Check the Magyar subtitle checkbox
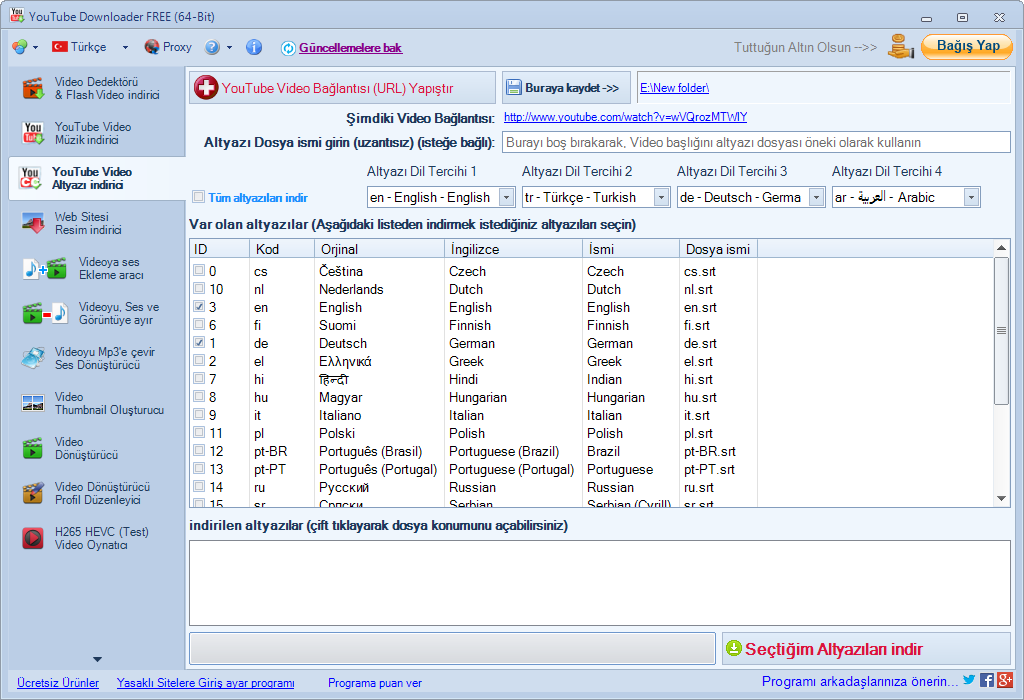 tap(199, 396)
